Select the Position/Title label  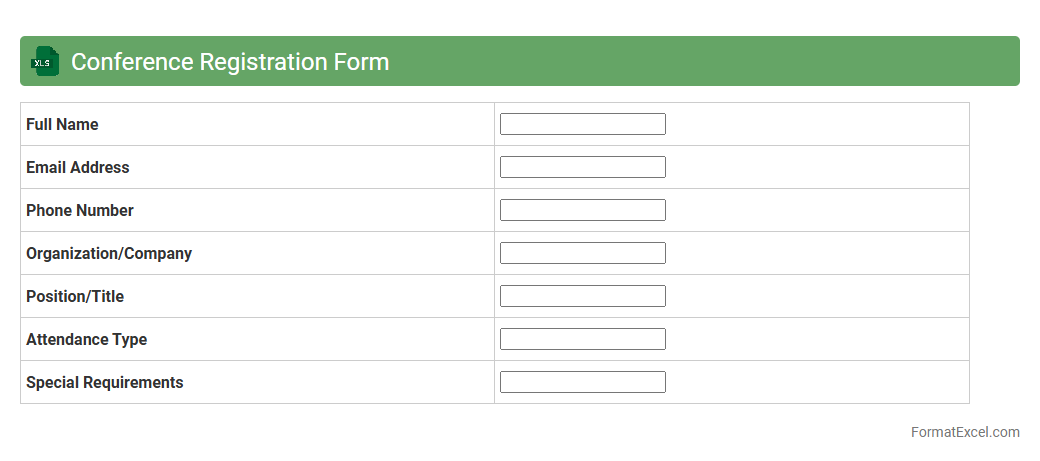[75, 296]
